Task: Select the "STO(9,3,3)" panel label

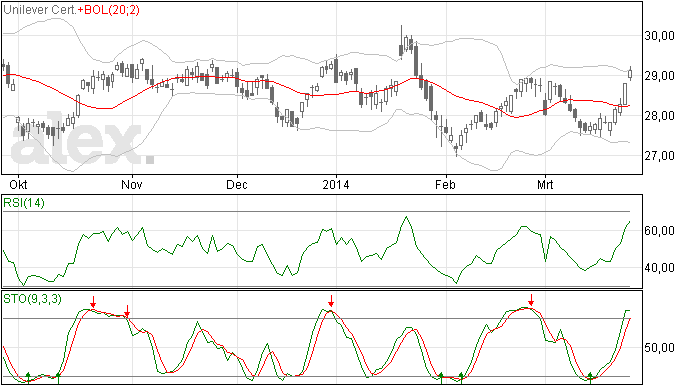Action: [33, 299]
